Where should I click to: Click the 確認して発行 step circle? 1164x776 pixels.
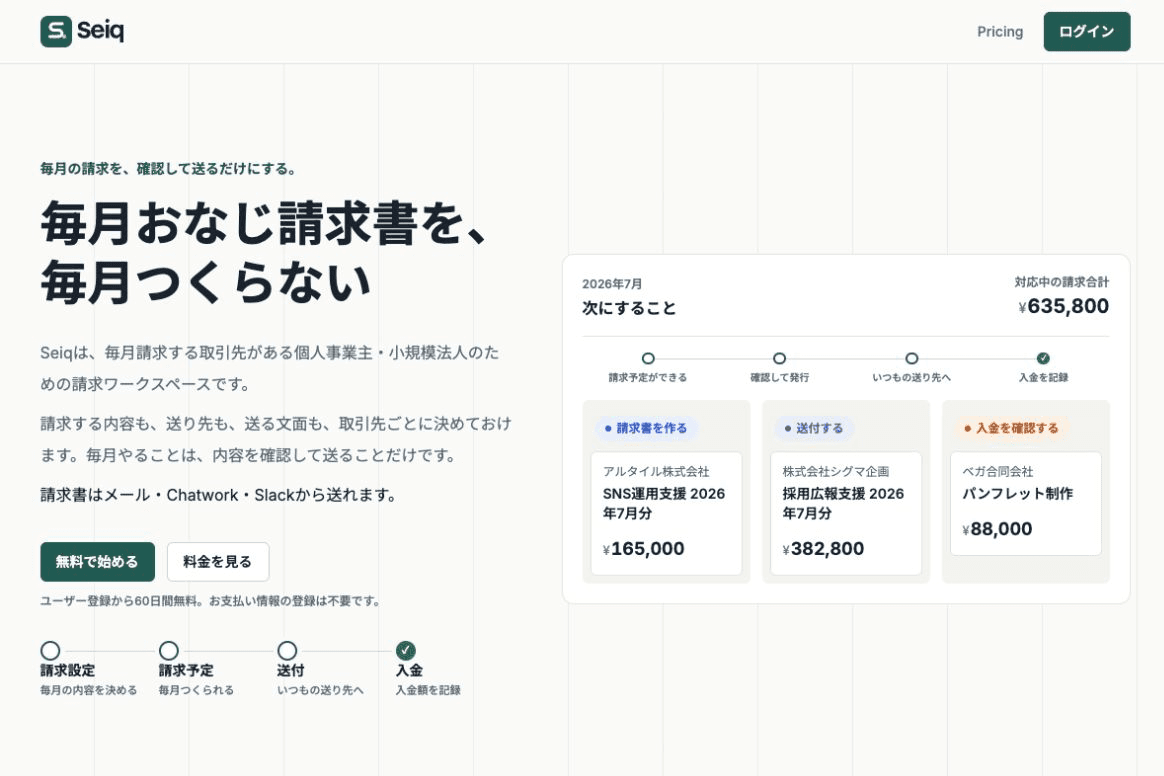779,358
